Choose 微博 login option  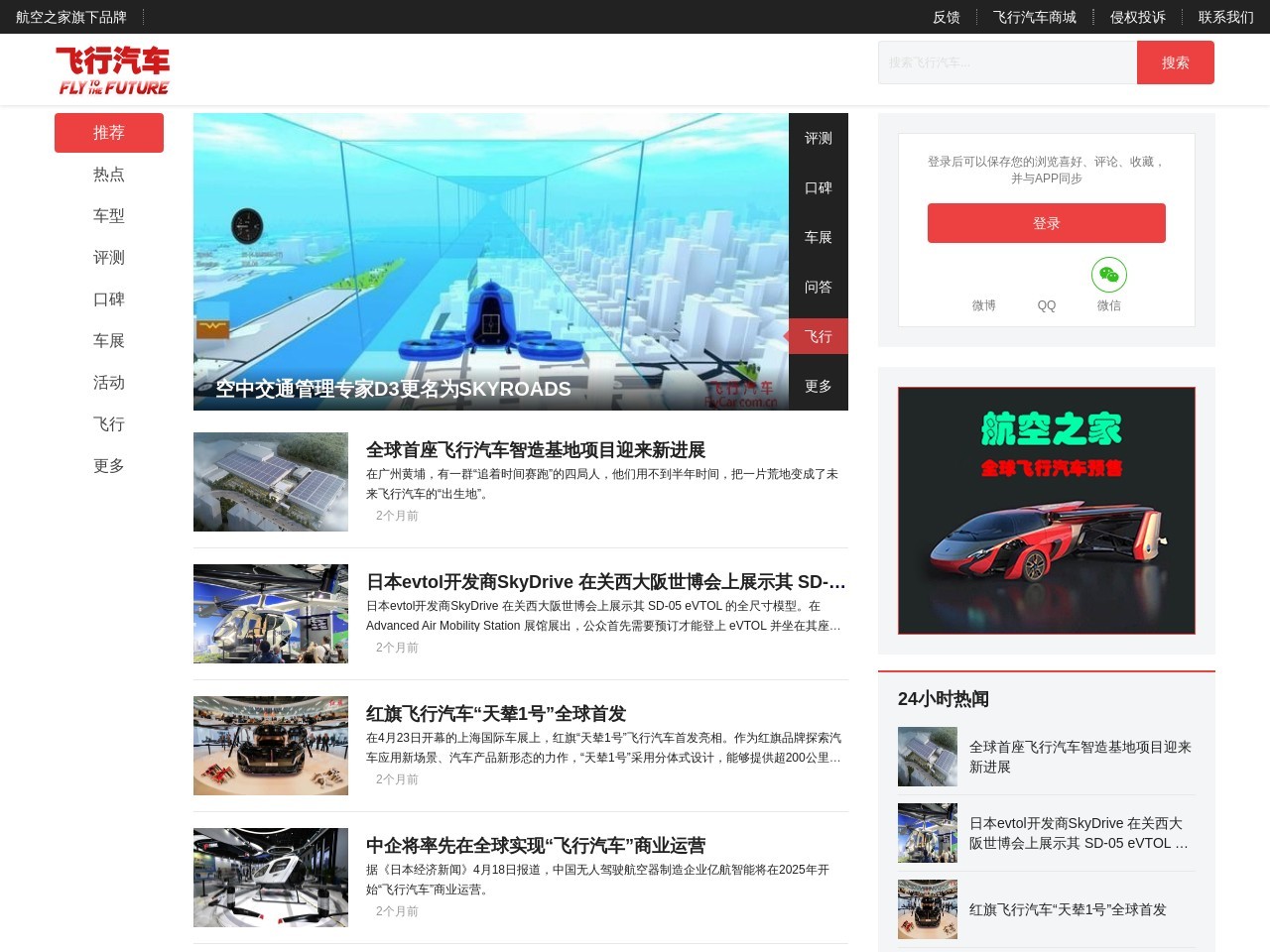983,305
